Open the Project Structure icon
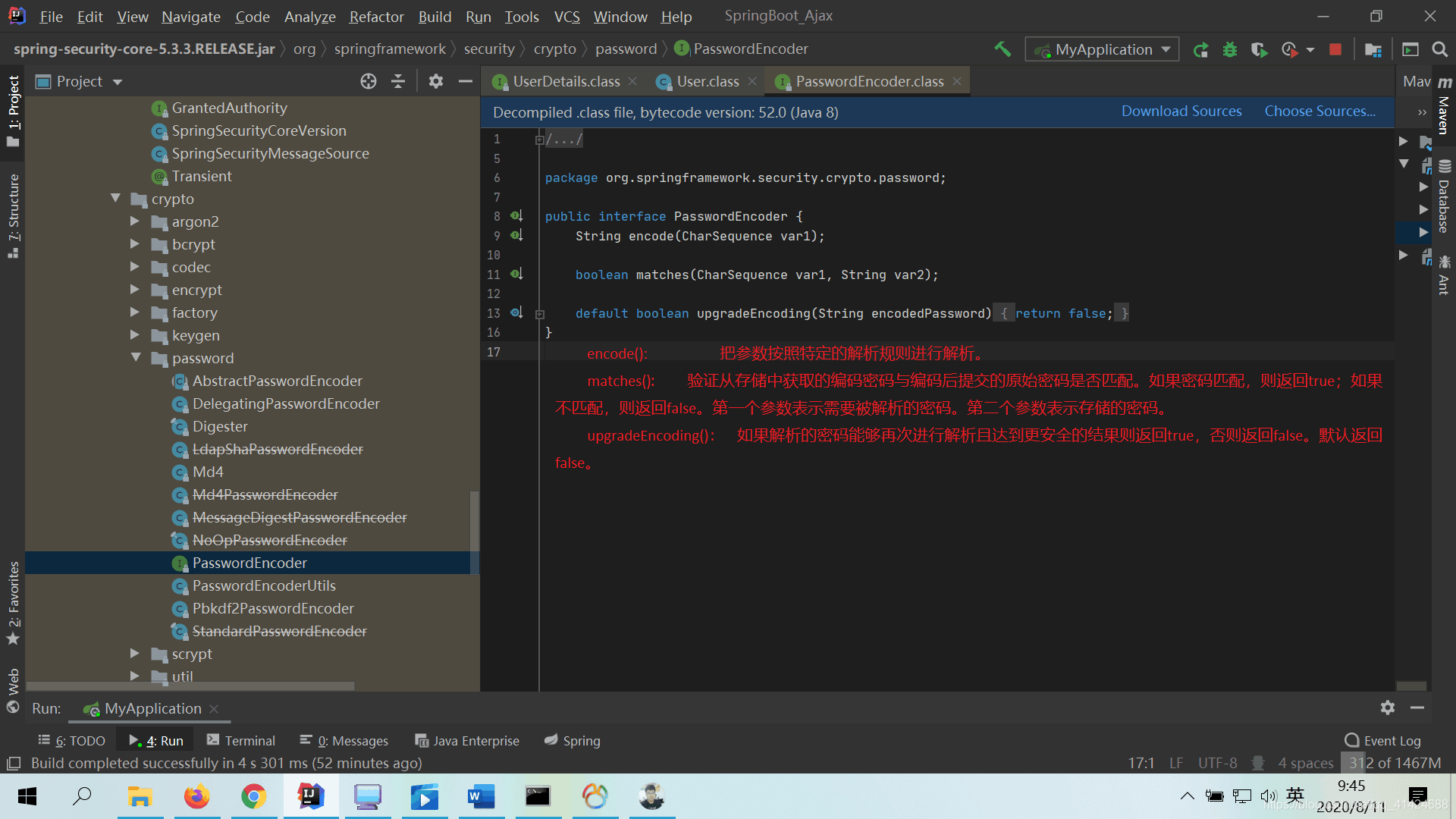The image size is (1456, 819). coord(1373,50)
